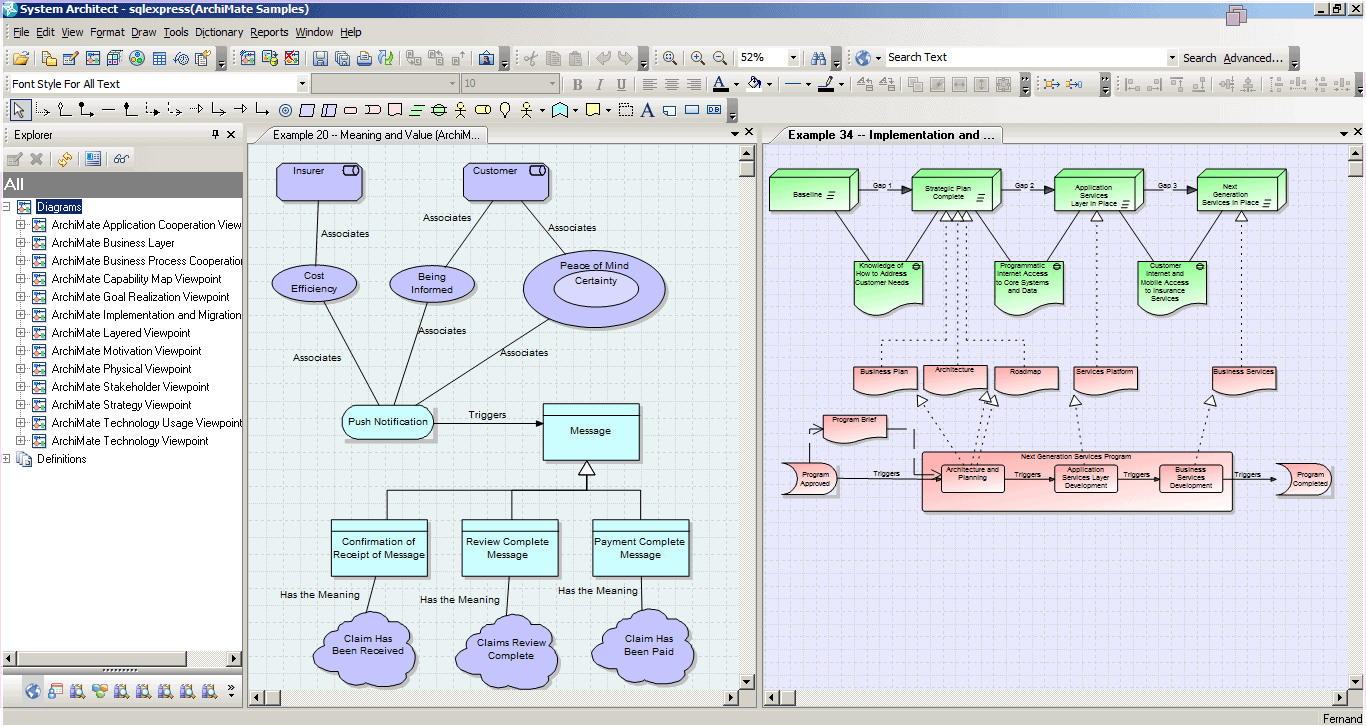Toggle center text alignment
Image resolution: width=1366 pixels, height=726 pixels.
point(671,85)
